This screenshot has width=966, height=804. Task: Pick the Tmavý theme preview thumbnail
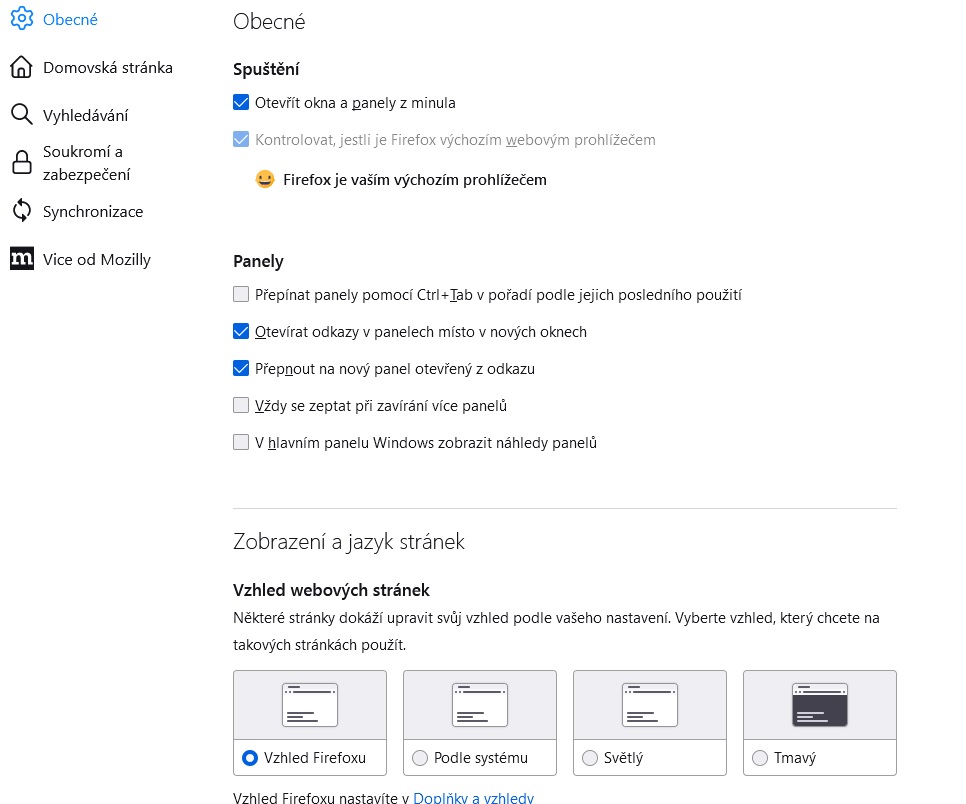[x=819, y=705]
